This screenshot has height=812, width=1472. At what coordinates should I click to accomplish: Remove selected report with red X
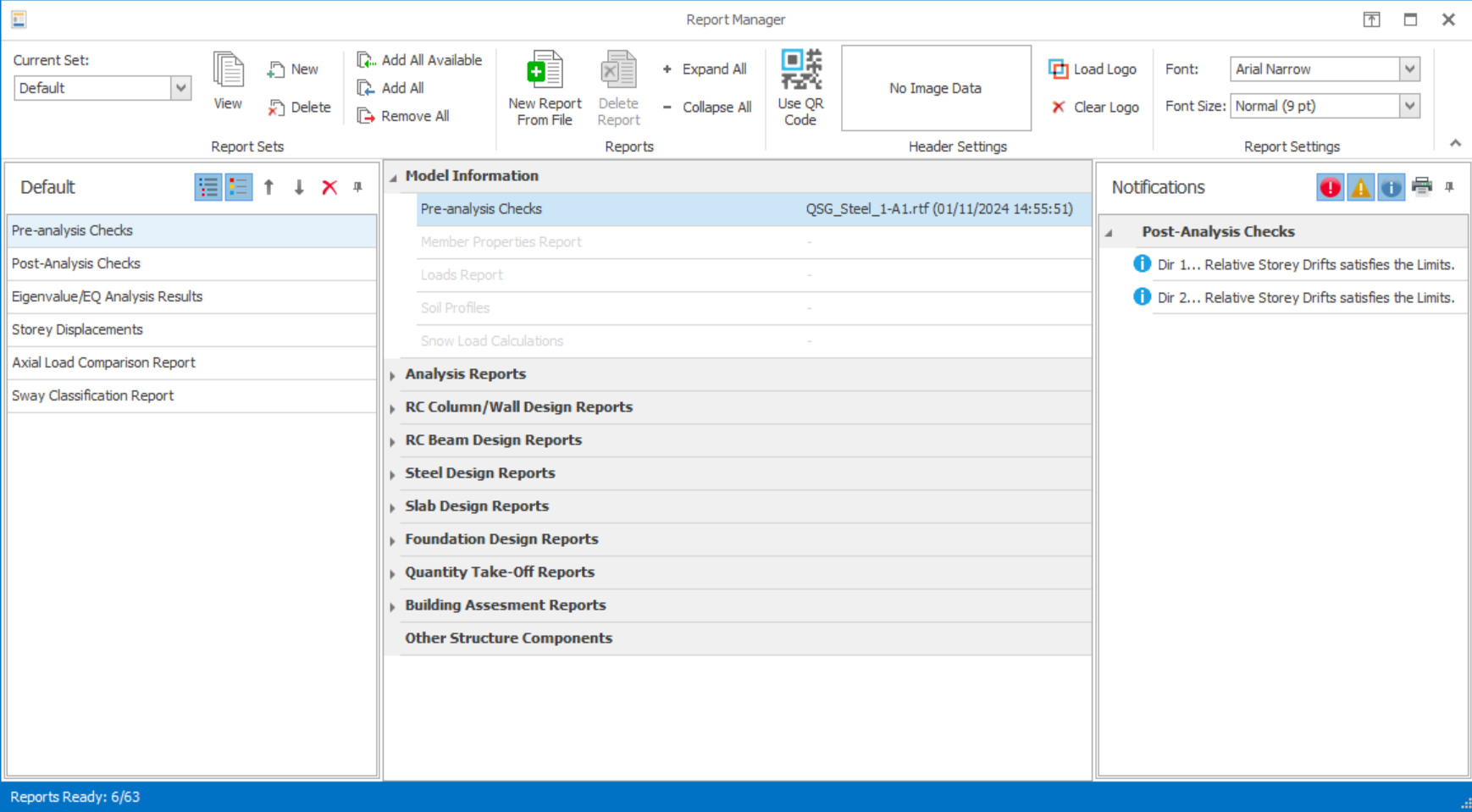tap(329, 187)
